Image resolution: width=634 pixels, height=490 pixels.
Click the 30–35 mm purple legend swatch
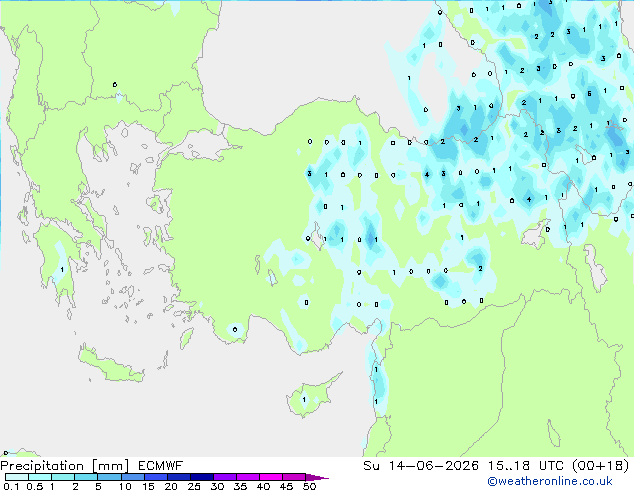pos(225,477)
